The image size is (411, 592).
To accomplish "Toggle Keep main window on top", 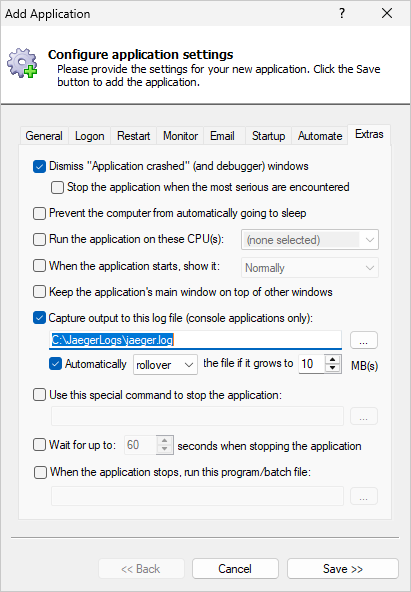I will click(39, 292).
